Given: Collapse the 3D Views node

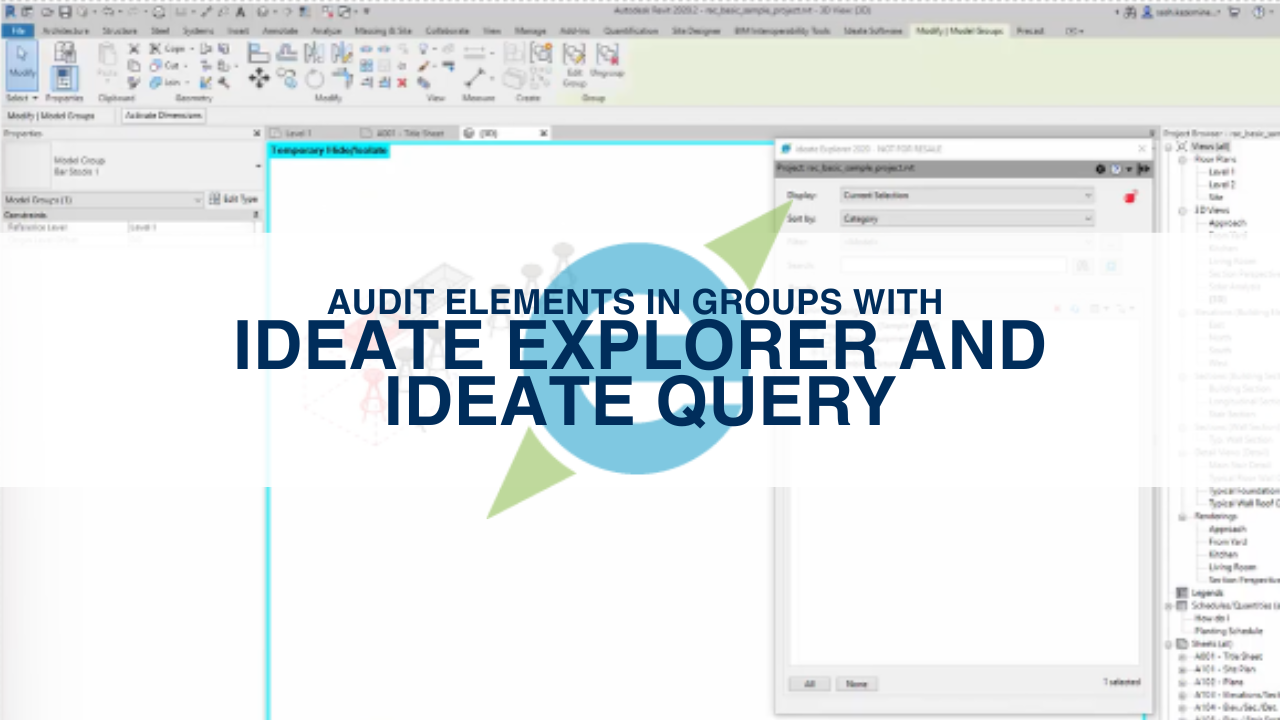Looking at the screenshot, I should point(1182,210).
